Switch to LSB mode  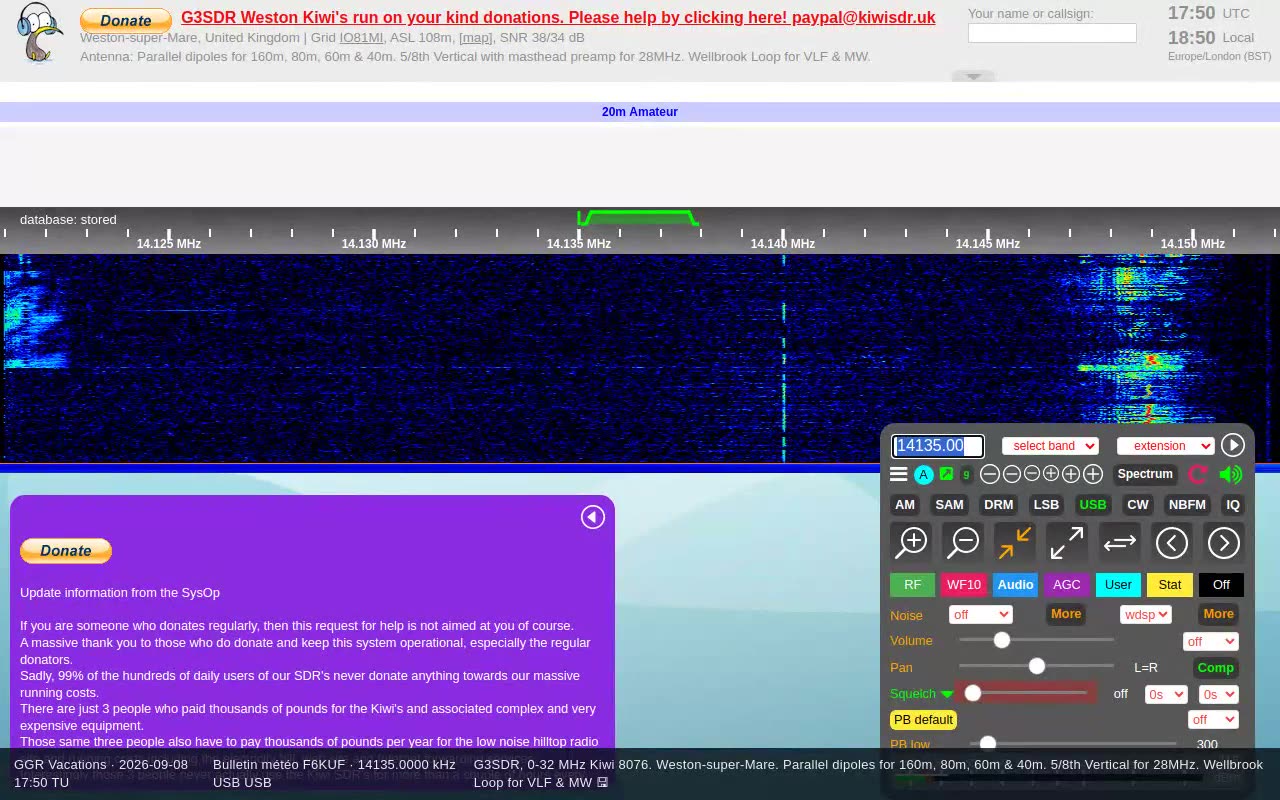[x=1046, y=505]
